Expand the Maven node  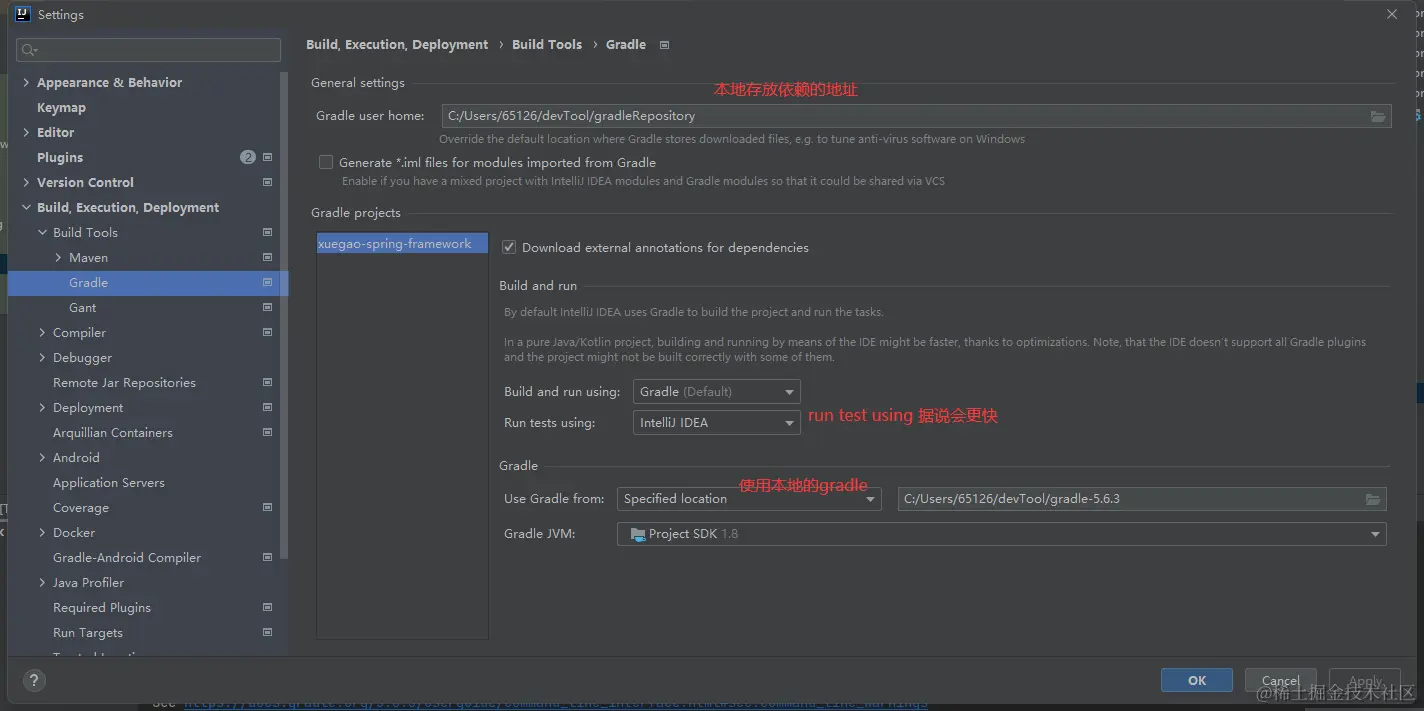coord(58,257)
